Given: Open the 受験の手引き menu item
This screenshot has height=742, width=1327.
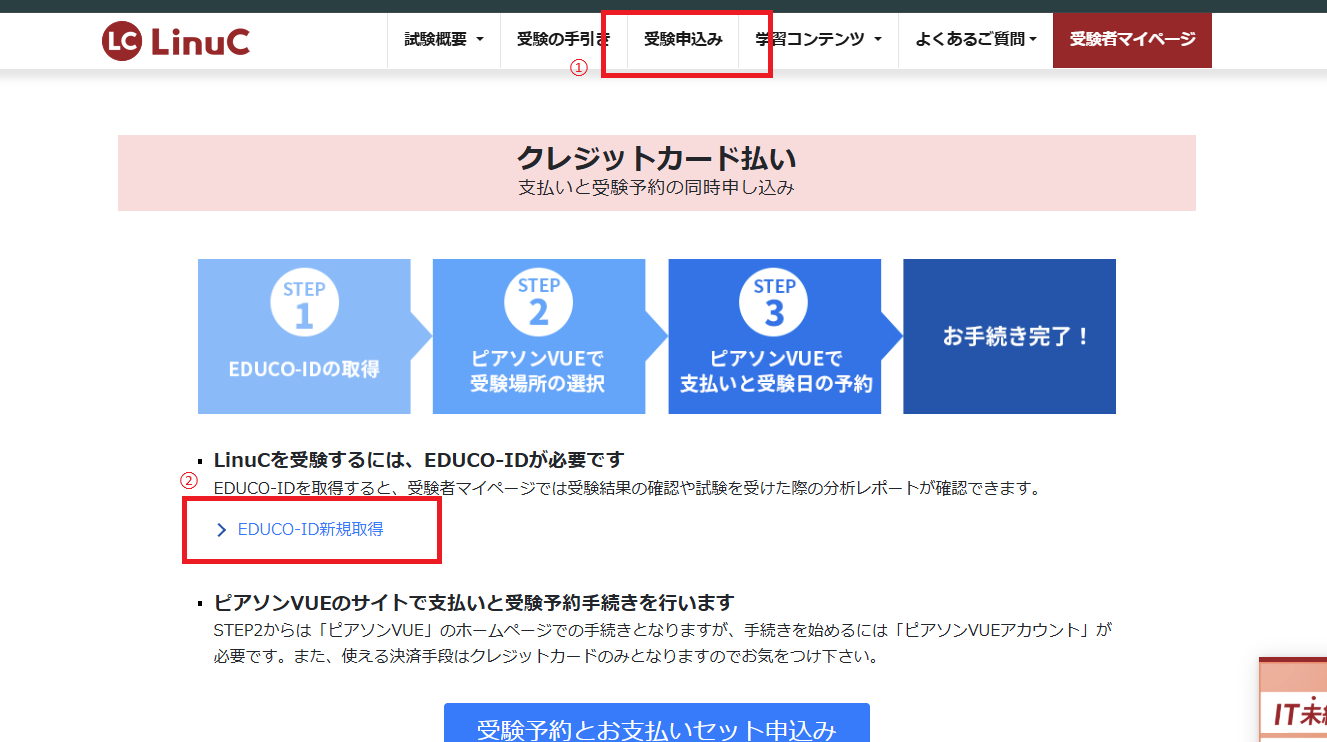Looking at the screenshot, I should (562, 40).
